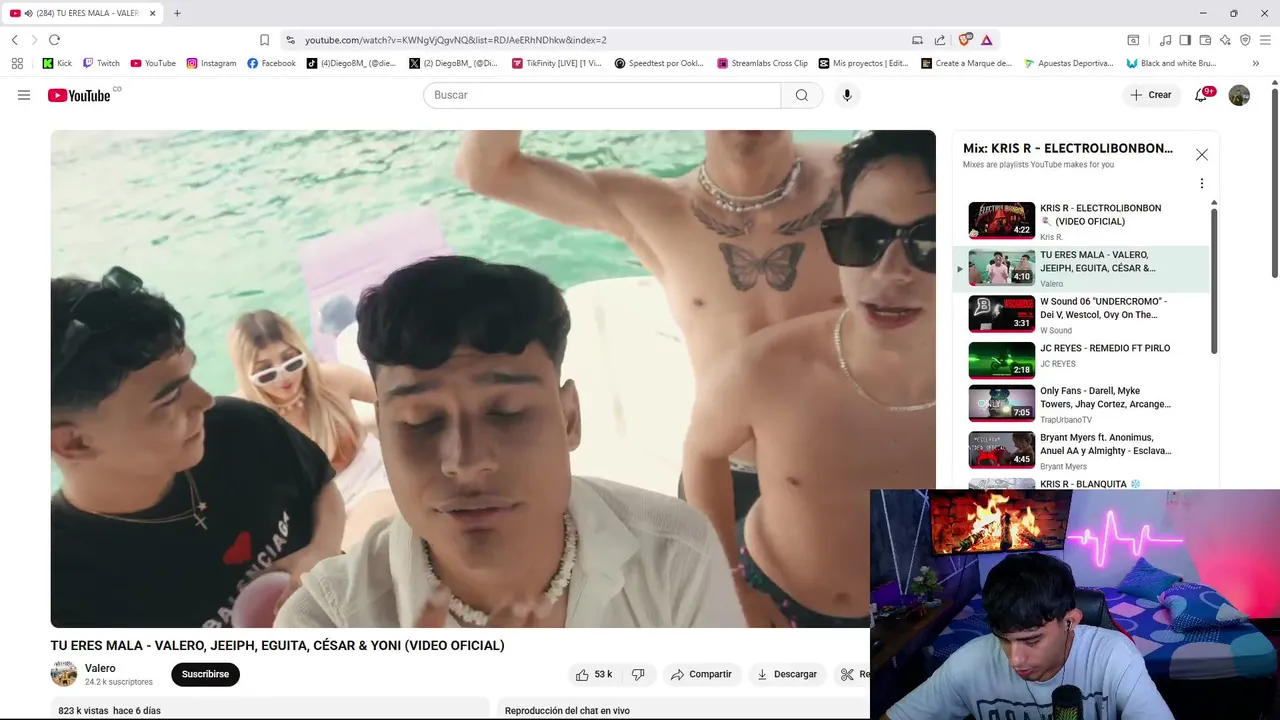Open the Brave Wallet icon
The image size is (1280, 720).
1205,40
